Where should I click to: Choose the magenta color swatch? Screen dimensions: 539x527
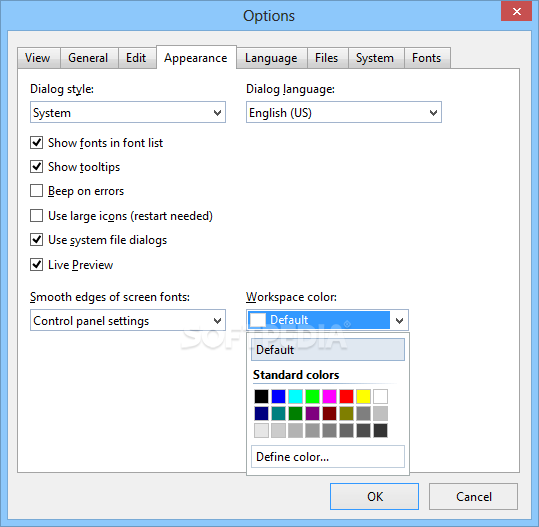pos(329,396)
